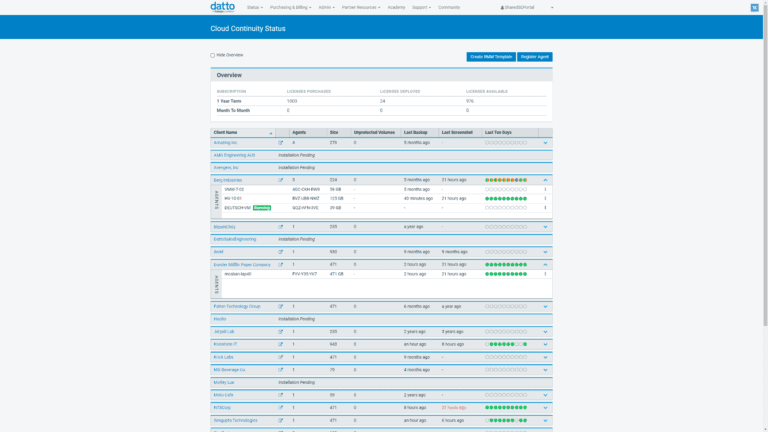Expand the first client row with 4 agents

pos(545,143)
